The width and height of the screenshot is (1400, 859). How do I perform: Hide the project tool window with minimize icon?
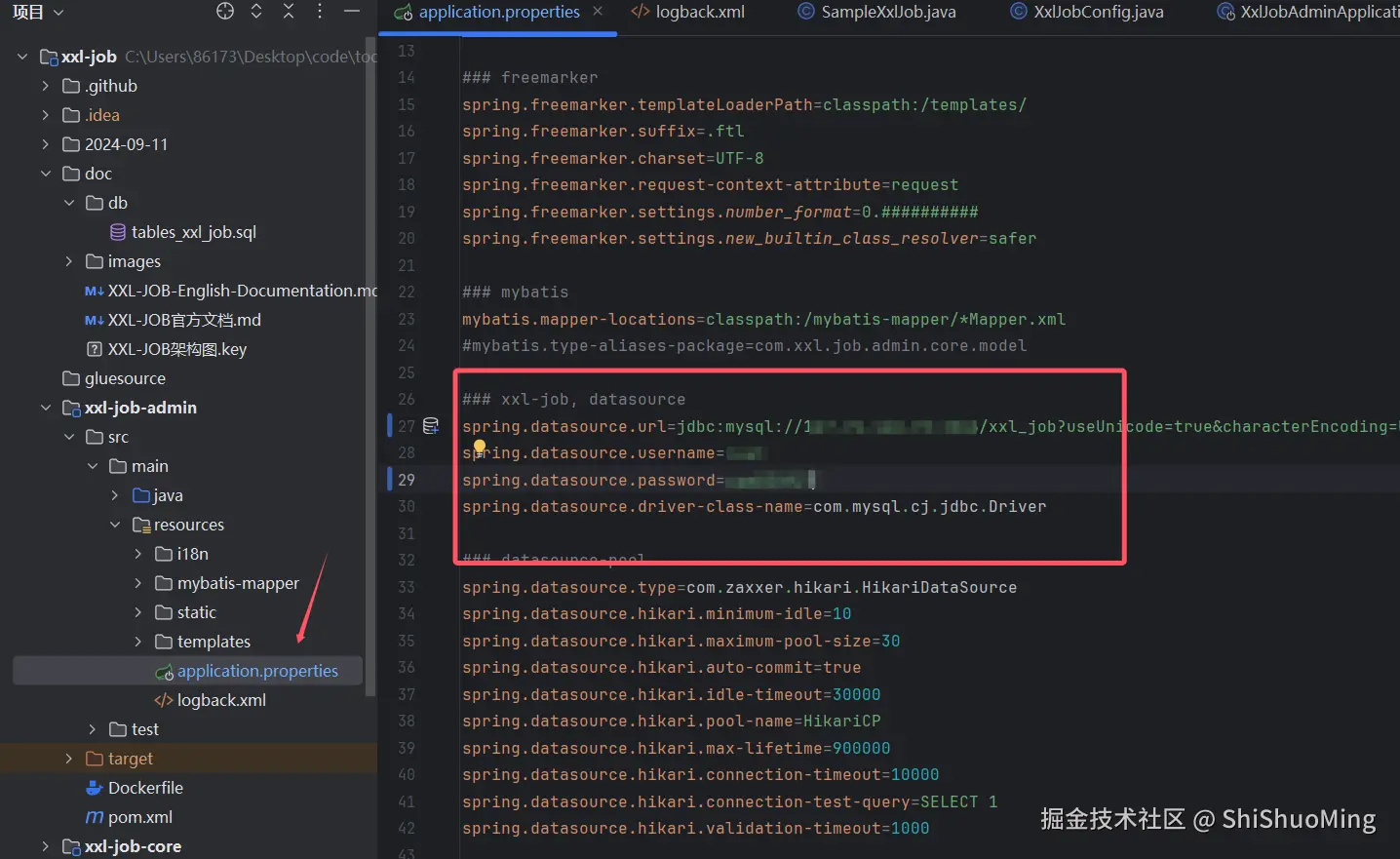tap(352, 12)
